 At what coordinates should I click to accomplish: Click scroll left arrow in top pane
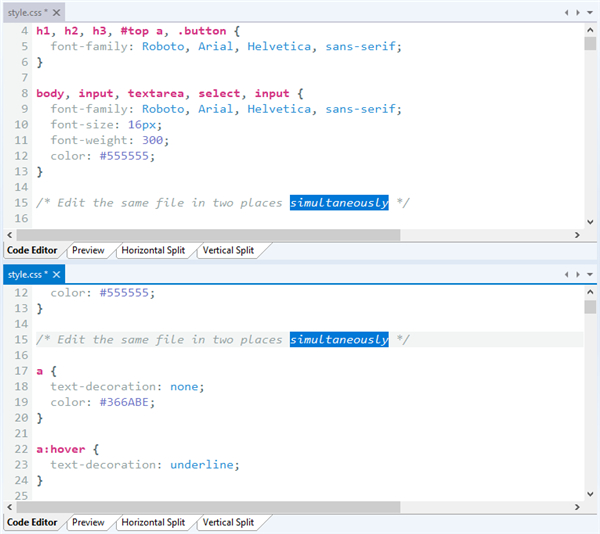coord(10,235)
